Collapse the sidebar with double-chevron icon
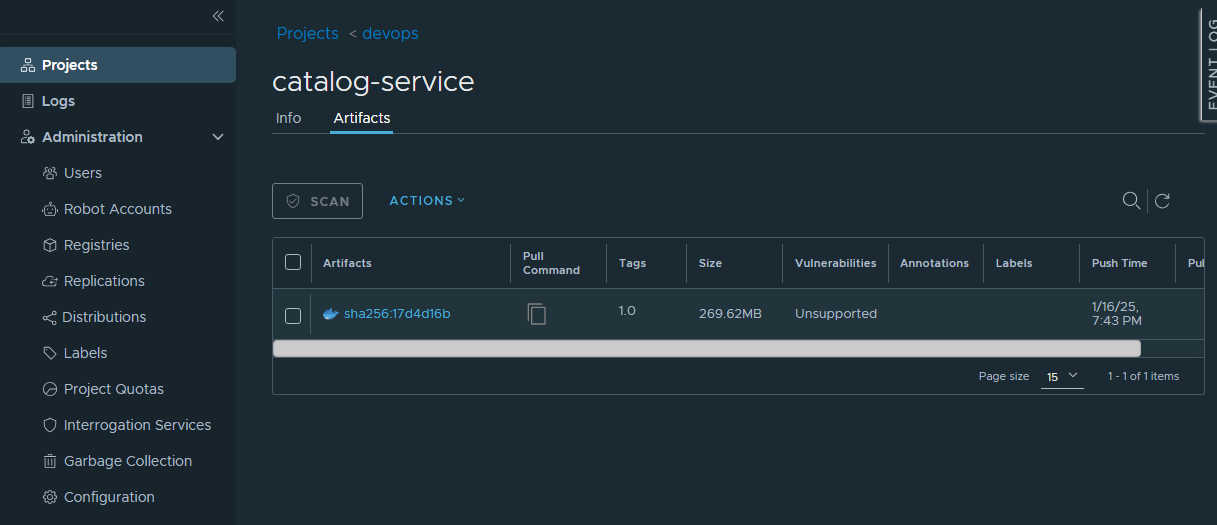Viewport: 1217px width, 525px height. 218,16
